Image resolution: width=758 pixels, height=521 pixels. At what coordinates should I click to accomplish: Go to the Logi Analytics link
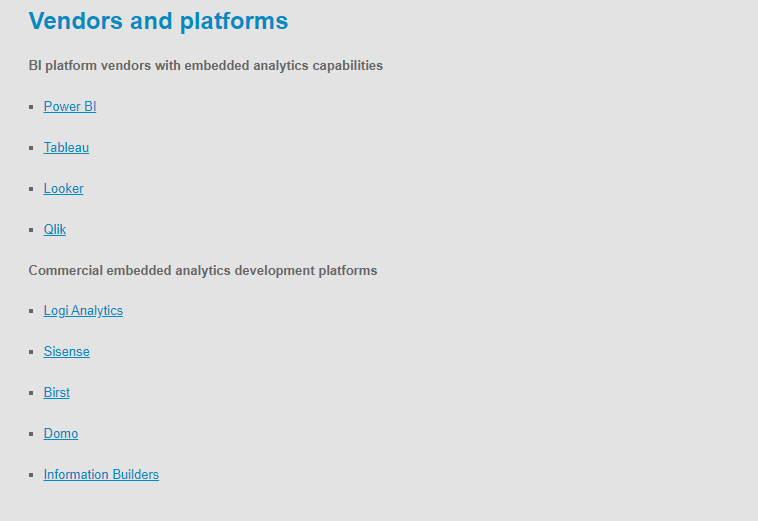point(83,311)
